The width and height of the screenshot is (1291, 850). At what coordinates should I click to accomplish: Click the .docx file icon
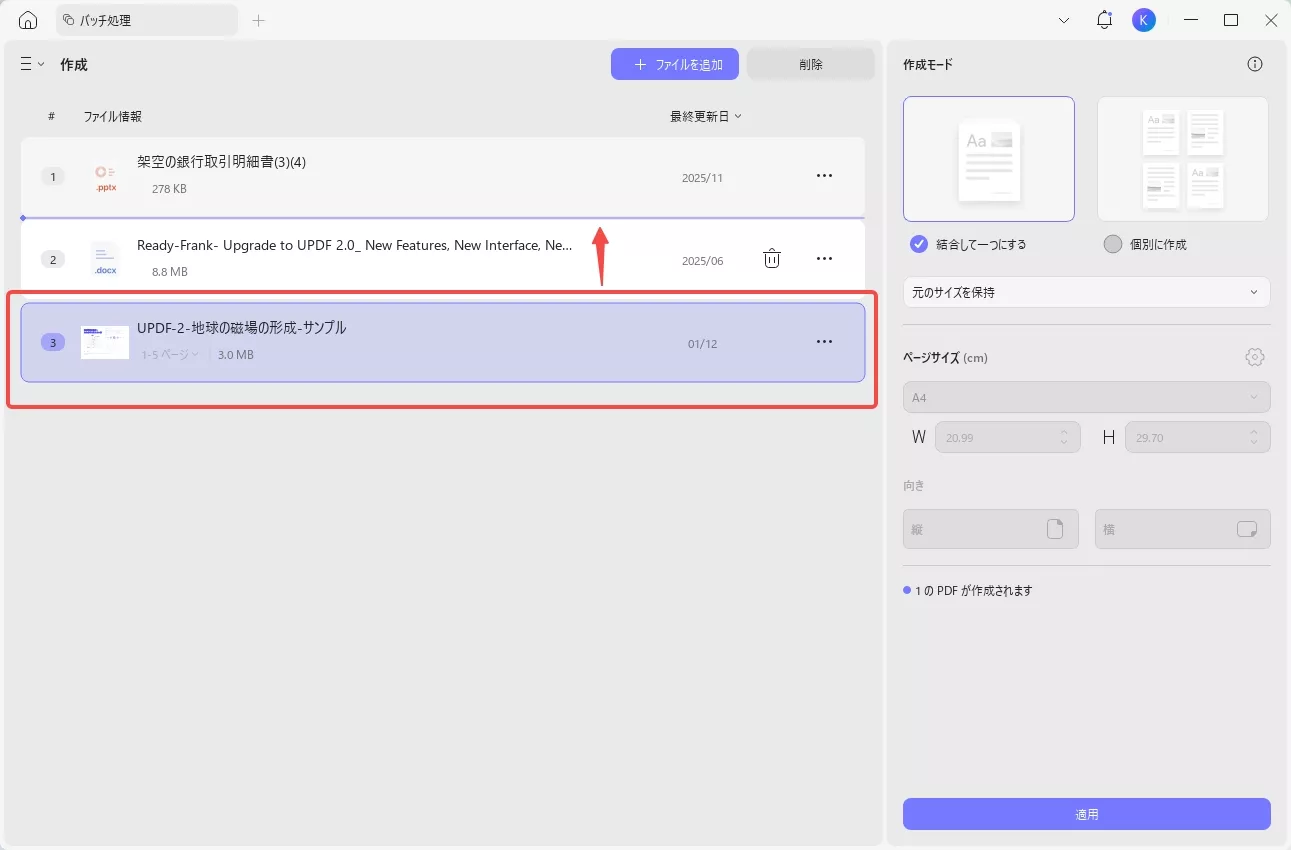[105, 260]
